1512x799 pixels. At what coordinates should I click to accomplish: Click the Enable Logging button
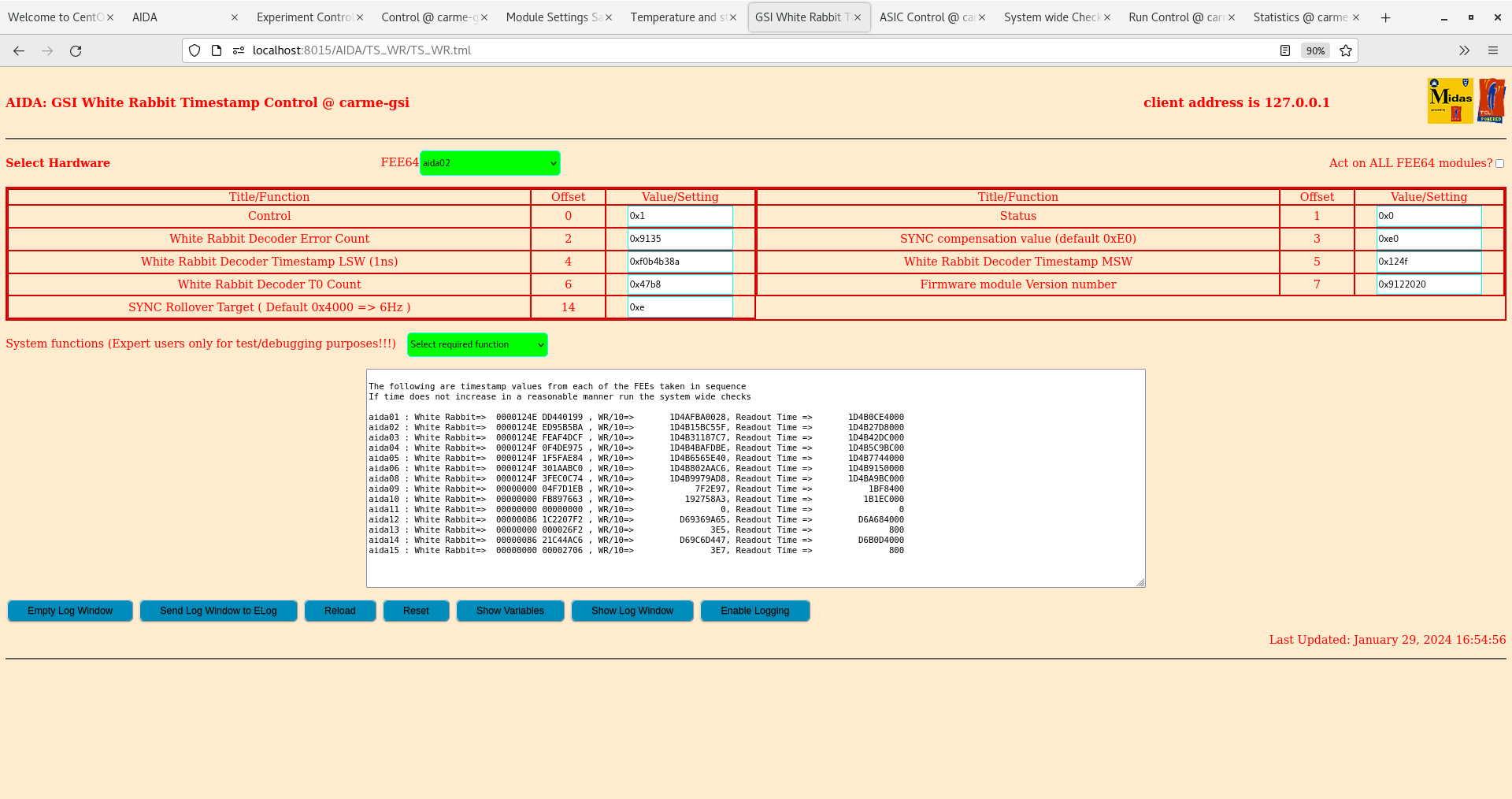(x=754, y=611)
